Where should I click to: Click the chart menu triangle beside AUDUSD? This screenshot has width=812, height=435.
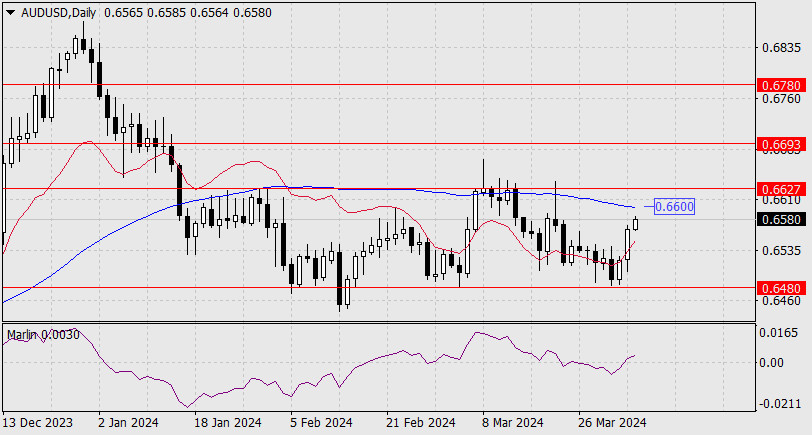11,13
